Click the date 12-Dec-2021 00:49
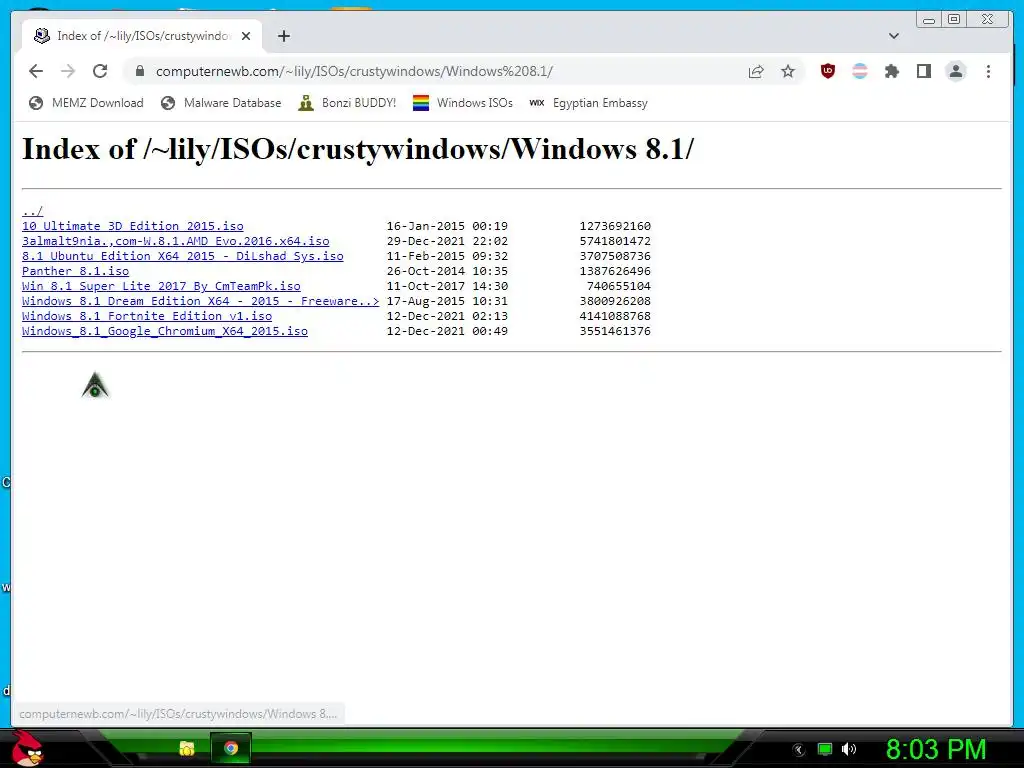 [447, 331]
